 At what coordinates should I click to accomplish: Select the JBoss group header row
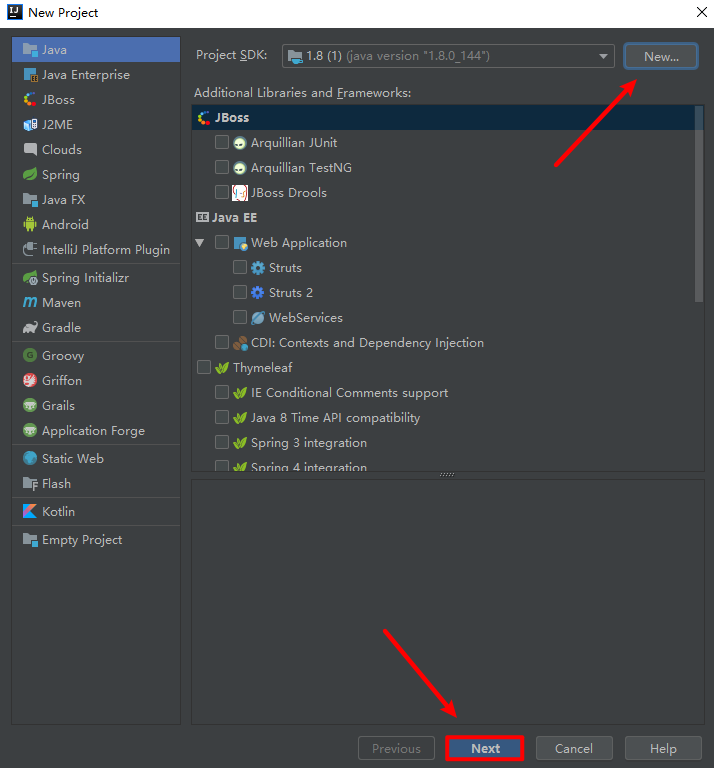(443, 118)
